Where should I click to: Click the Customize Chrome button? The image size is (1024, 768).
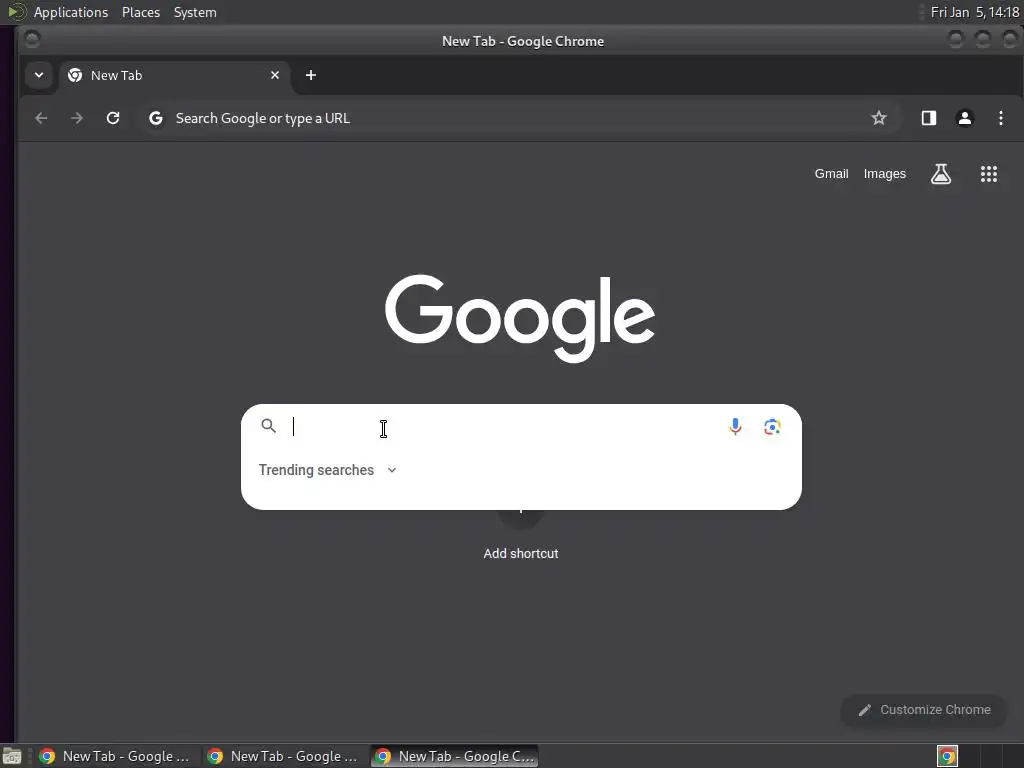[x=923, y=710]
